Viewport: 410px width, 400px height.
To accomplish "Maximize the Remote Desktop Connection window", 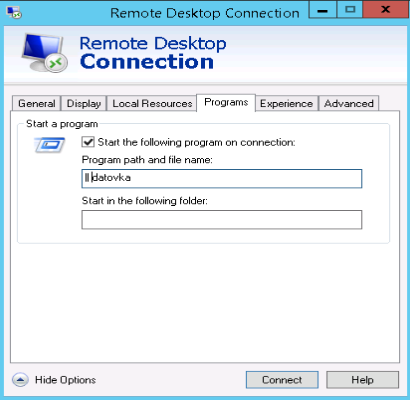I will [350, 9].
